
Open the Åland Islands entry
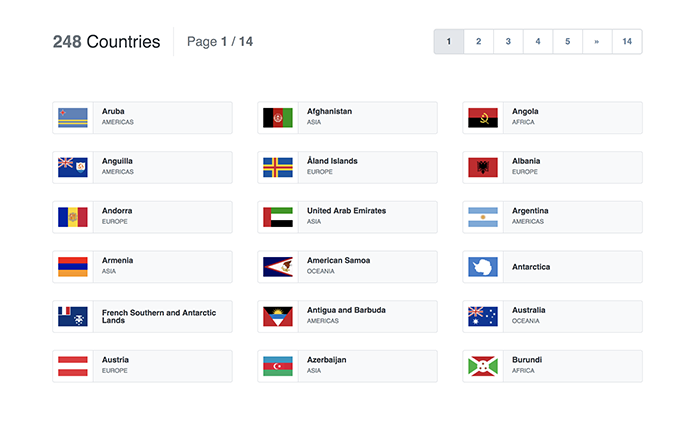pyautogui.click(x=347, y=167)
